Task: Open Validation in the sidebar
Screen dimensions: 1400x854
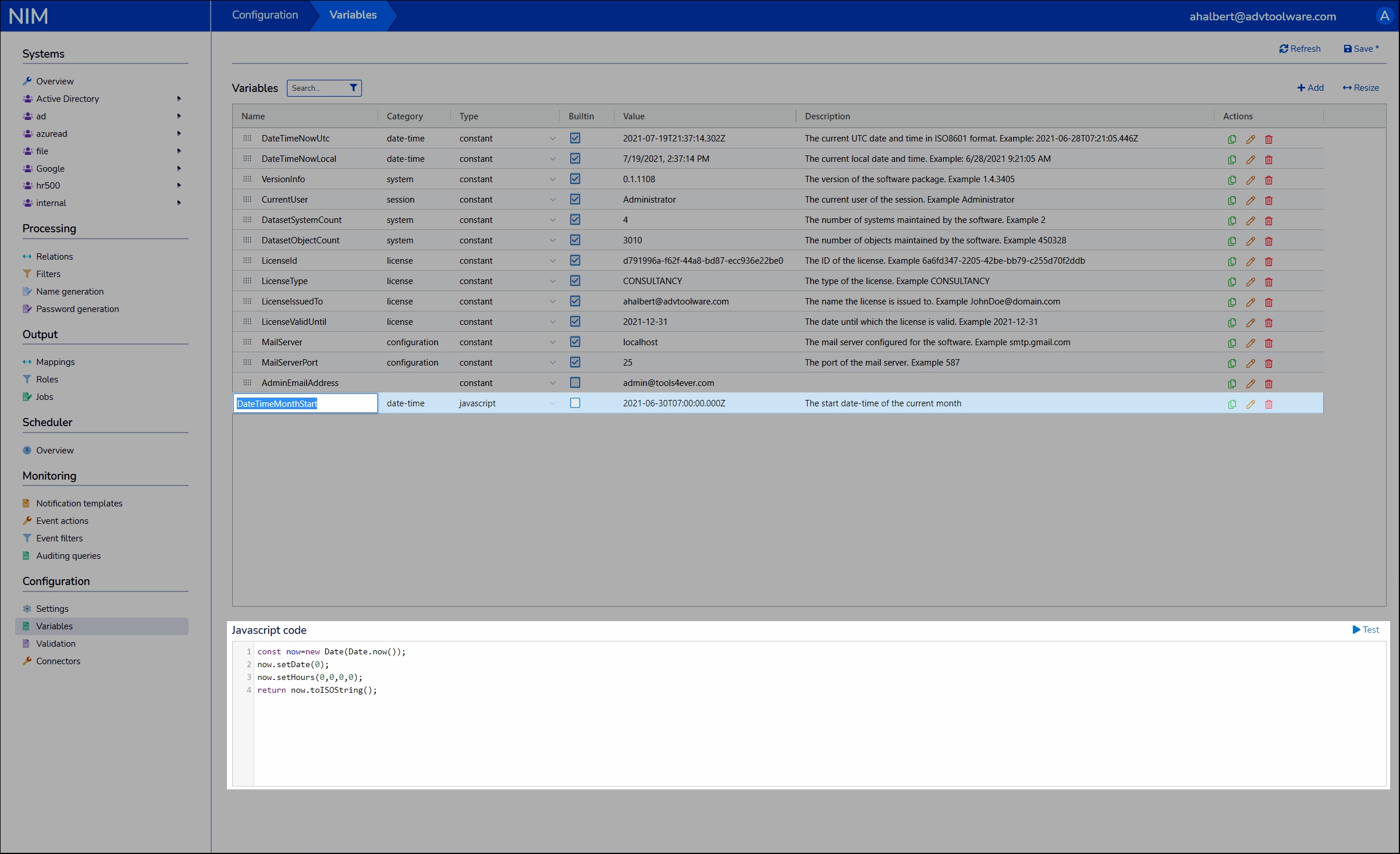Action: pyautogui.click(x=55, y=643)
